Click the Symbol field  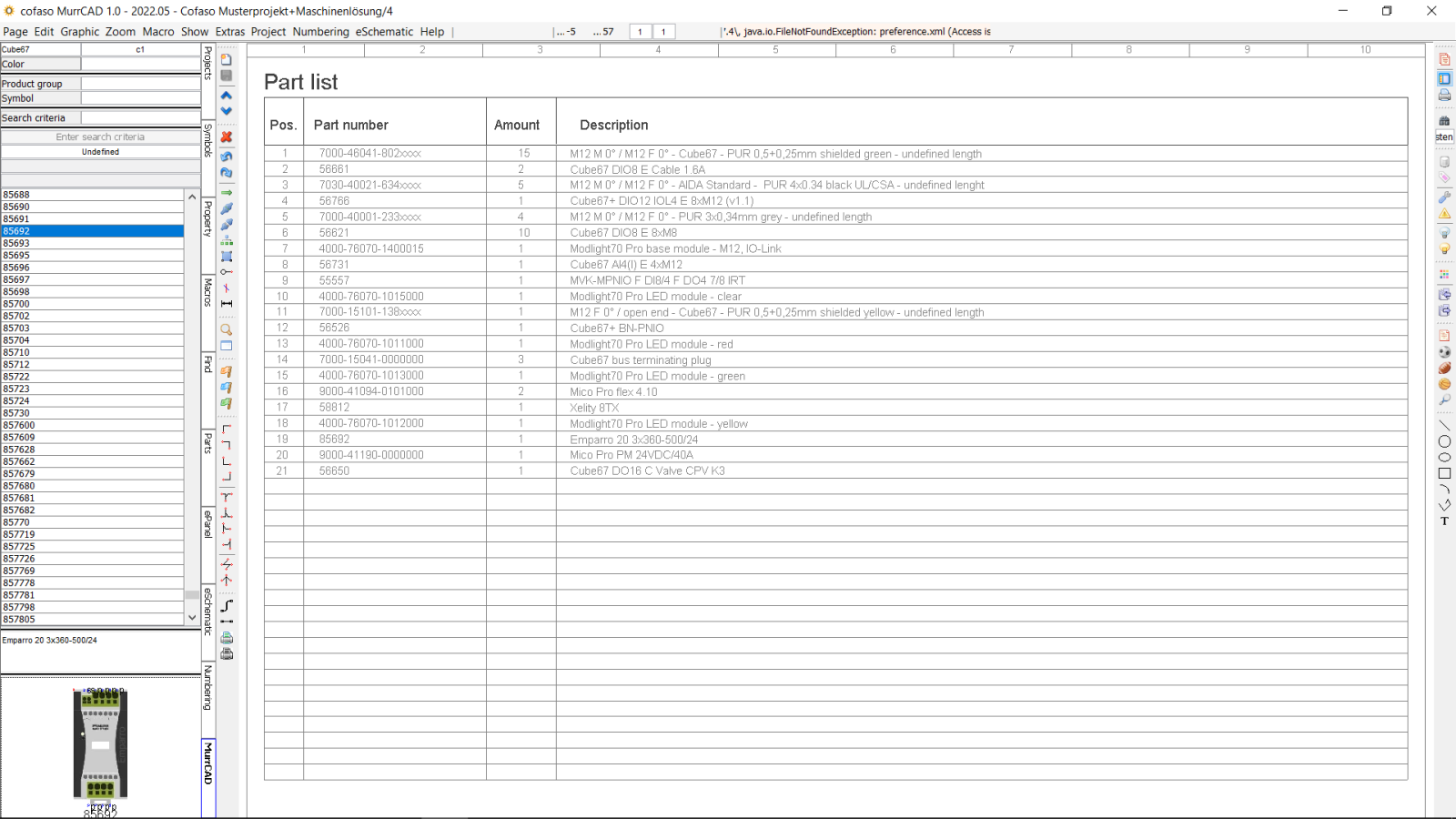click(141, 98)
